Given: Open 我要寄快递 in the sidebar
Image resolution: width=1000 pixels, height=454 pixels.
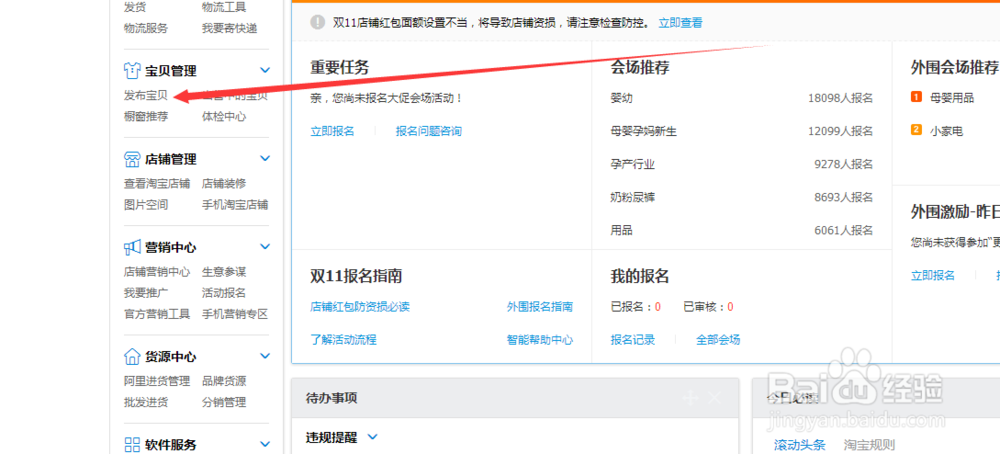Looking at the screenshot, I should click(x=230, y=28).
